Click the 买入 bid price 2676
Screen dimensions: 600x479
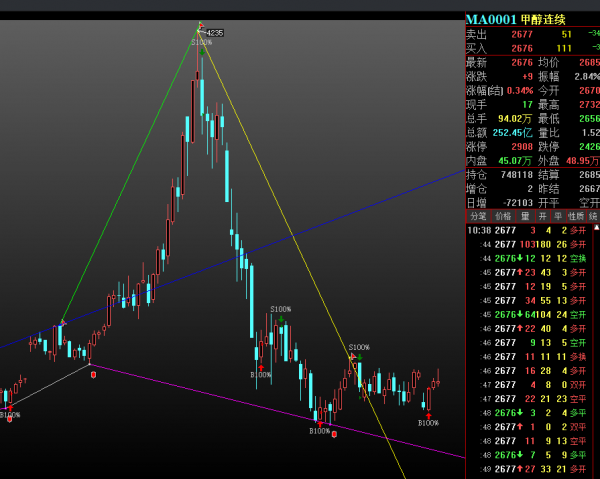pyautogui.click(x=522, y=48)
